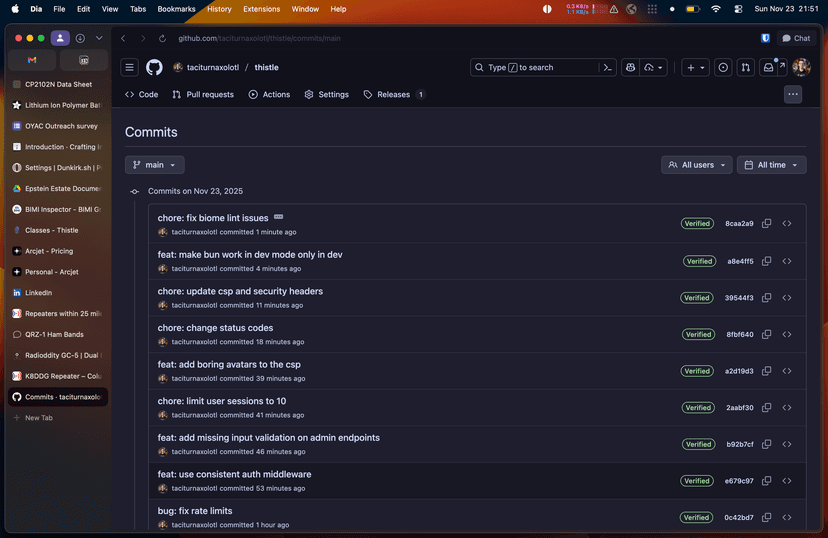Open the command palette icon in search
Image resolution: width=828 pixels, height=538 pixels.
pyautogui.click(x=607, y=68)
